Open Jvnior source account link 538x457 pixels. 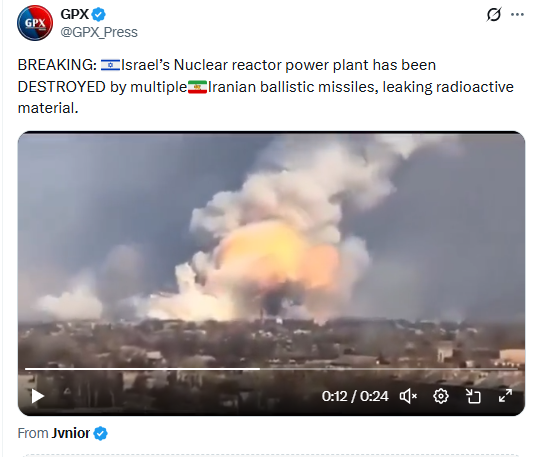pyautogui.click(x=71, y=433)
